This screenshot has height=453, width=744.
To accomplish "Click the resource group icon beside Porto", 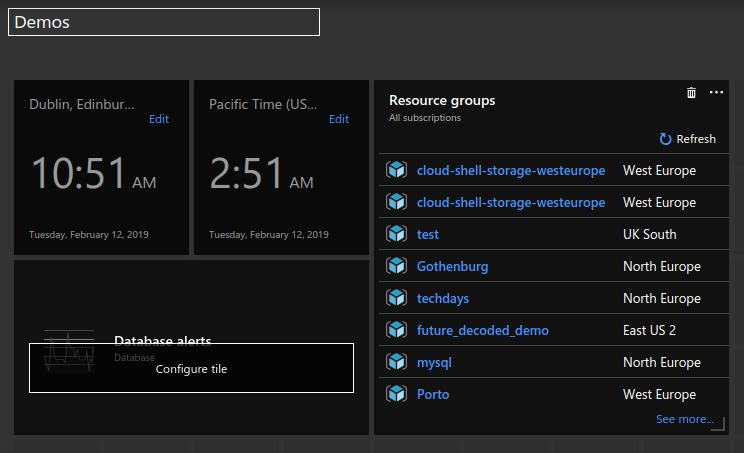I will [396, 394].
